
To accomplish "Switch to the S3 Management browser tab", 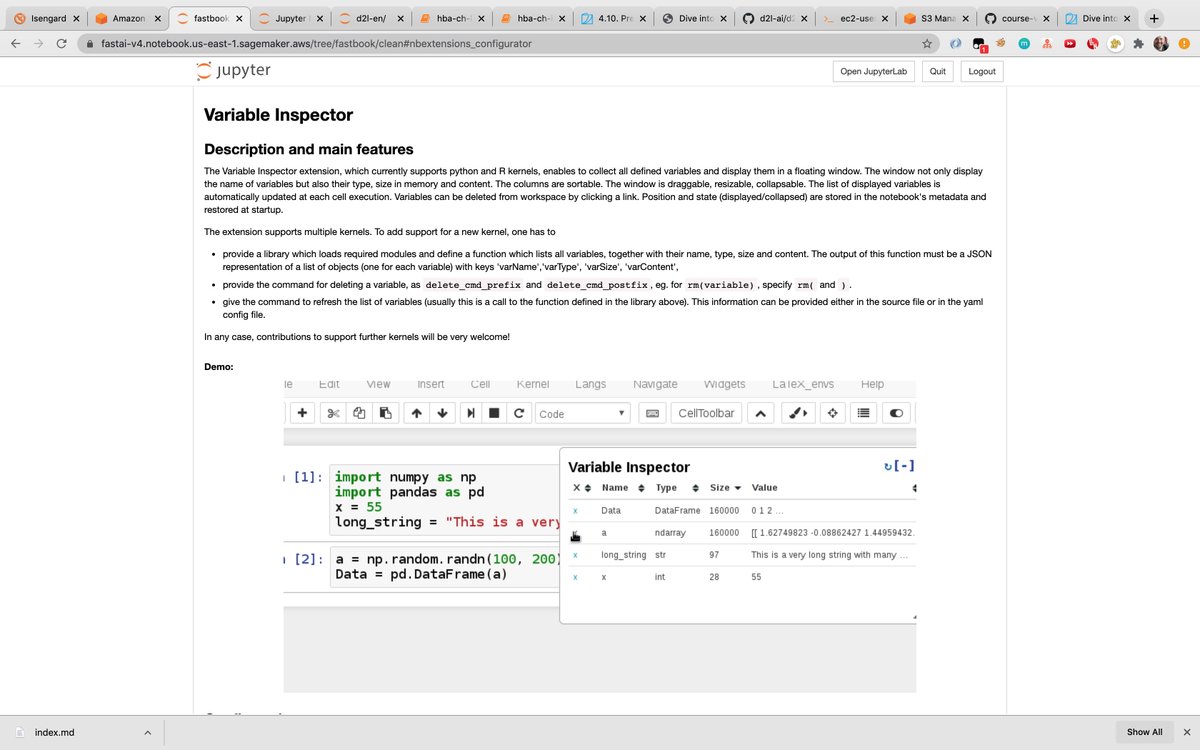I will pyautogui.click(x=936, y=18).
